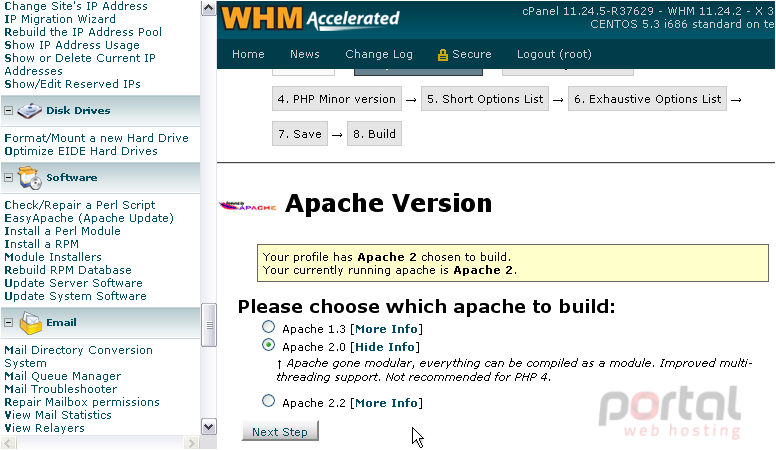Open the Secure menu item
The width and height of the screenshot is (776, 450).
point(472,54)
